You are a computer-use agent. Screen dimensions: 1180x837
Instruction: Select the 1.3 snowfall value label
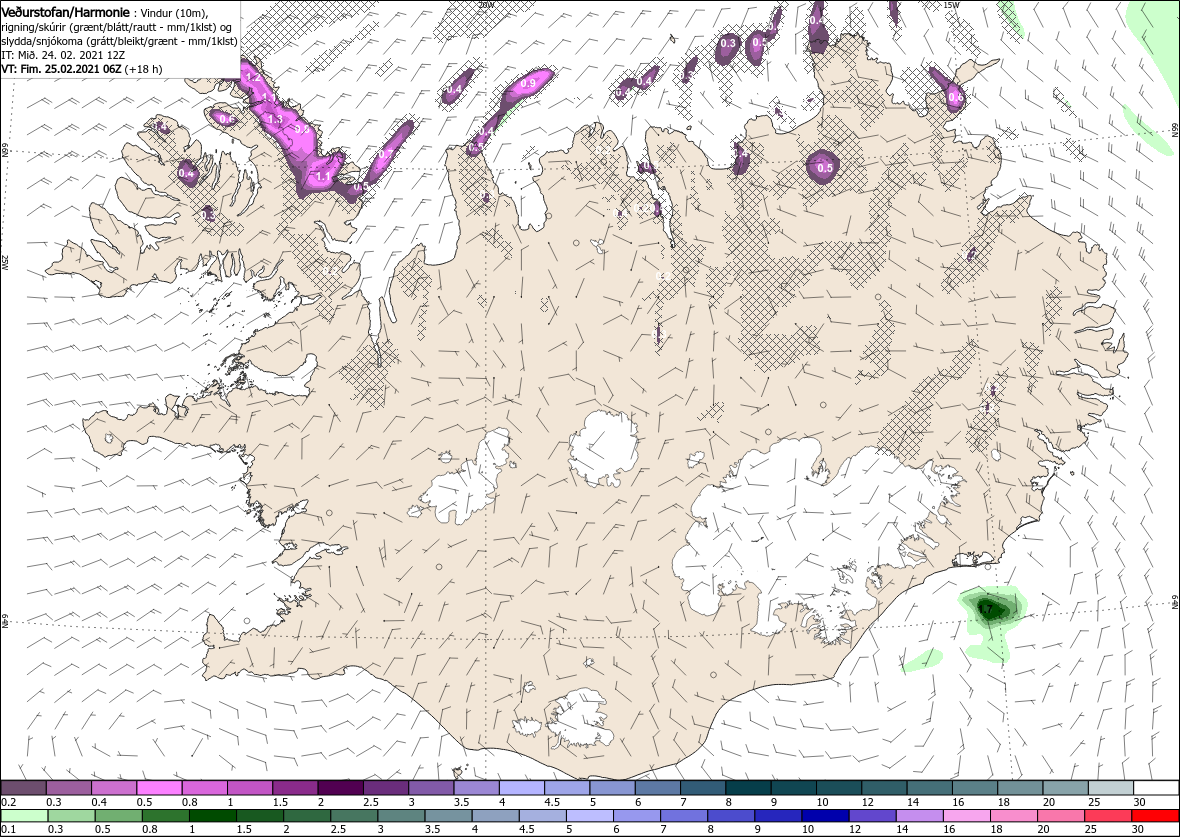[275, 119]
